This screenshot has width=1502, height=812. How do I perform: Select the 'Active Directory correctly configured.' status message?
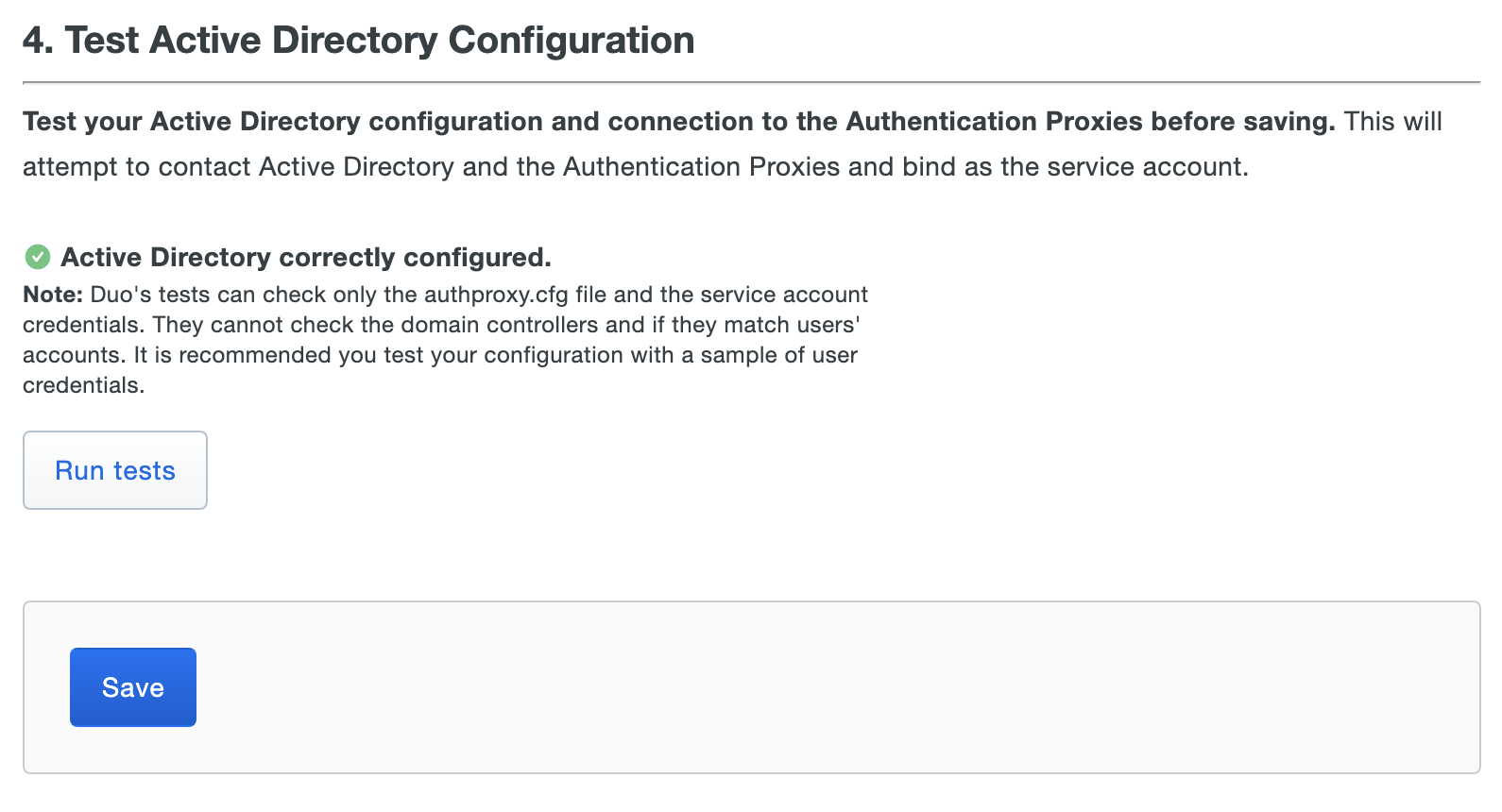pos(305,257)
